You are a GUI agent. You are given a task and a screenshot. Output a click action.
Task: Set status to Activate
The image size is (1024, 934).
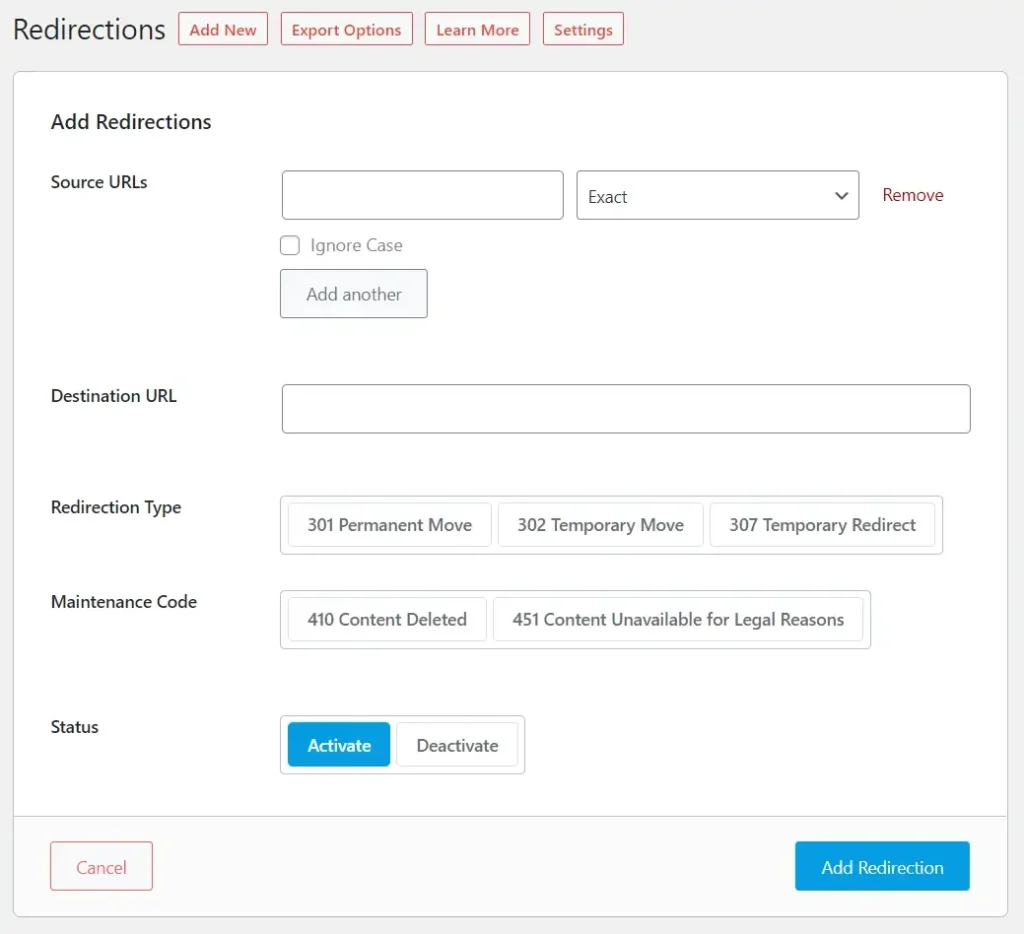(x=339, y=745)
